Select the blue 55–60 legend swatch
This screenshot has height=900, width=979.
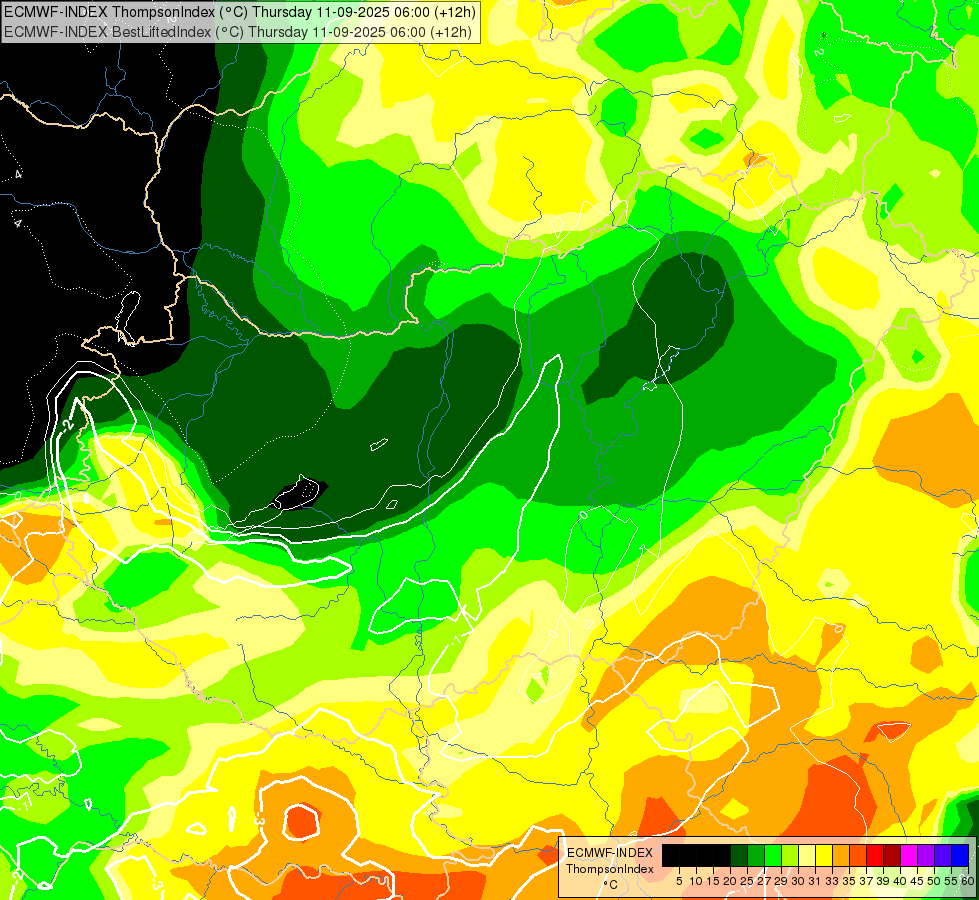pos(960,855)
